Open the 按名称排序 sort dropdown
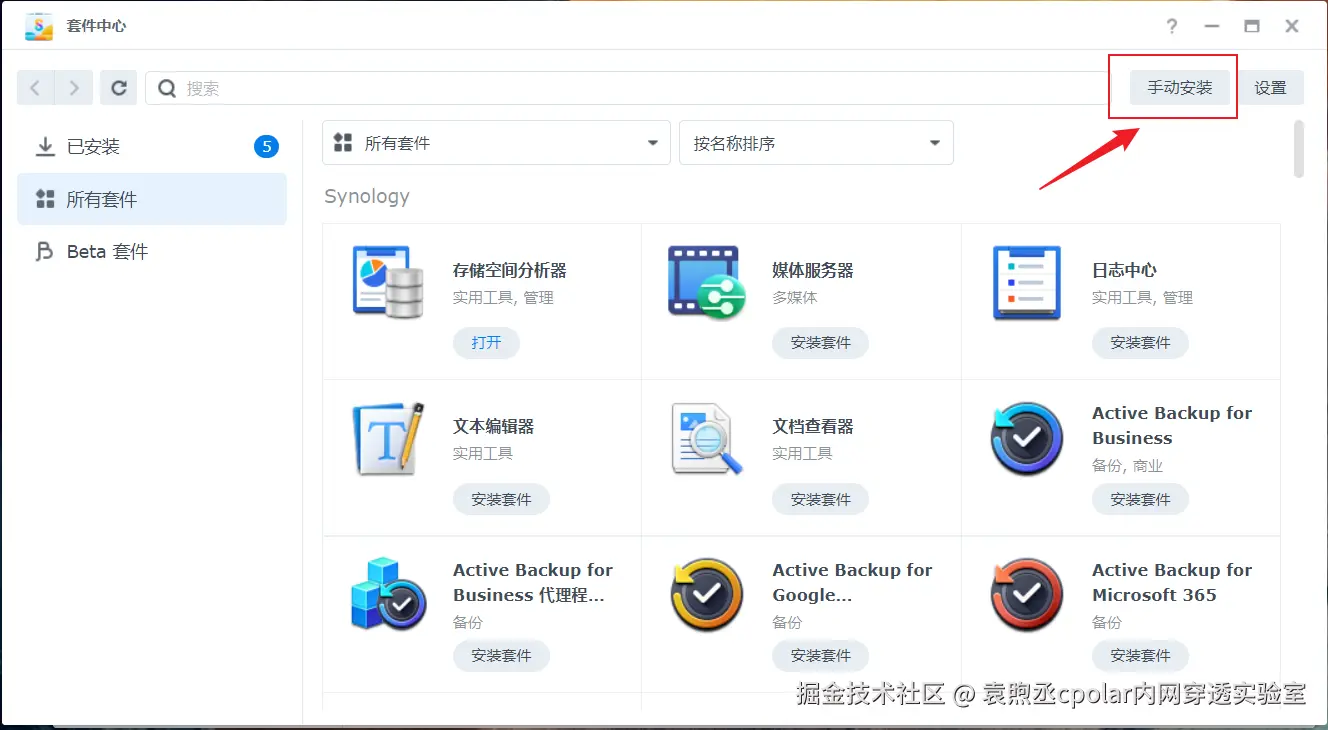The image size is (1328, 730). [x=816, y=143]
